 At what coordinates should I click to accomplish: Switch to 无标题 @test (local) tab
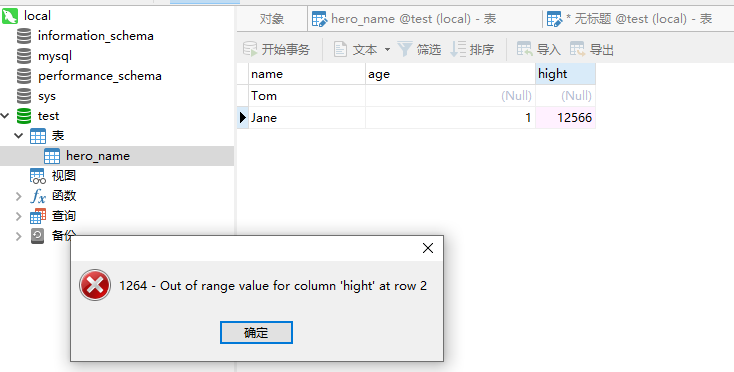click(x=639, y=19)
